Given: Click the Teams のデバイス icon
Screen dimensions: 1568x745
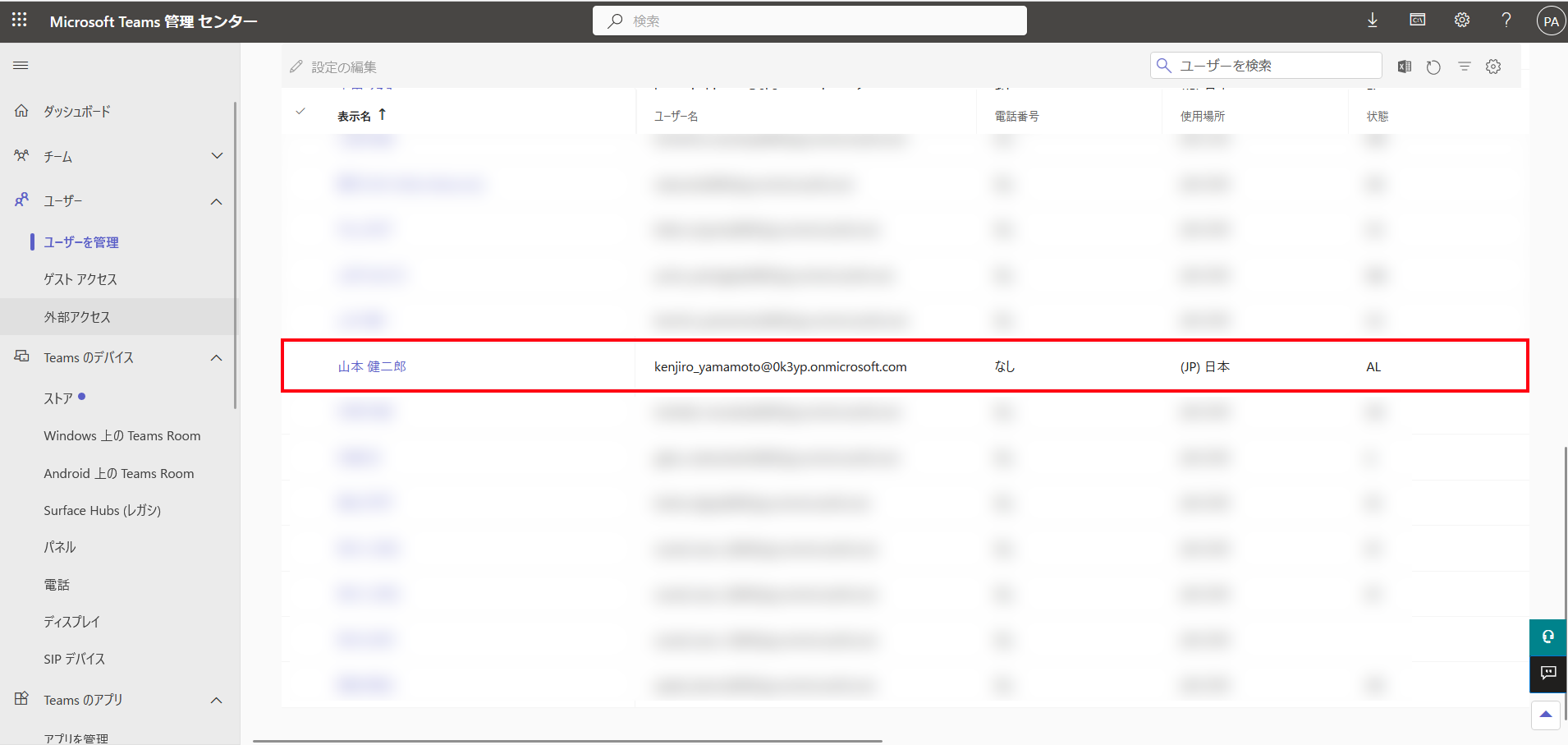Looking at the screenshot, I should 22,356.
